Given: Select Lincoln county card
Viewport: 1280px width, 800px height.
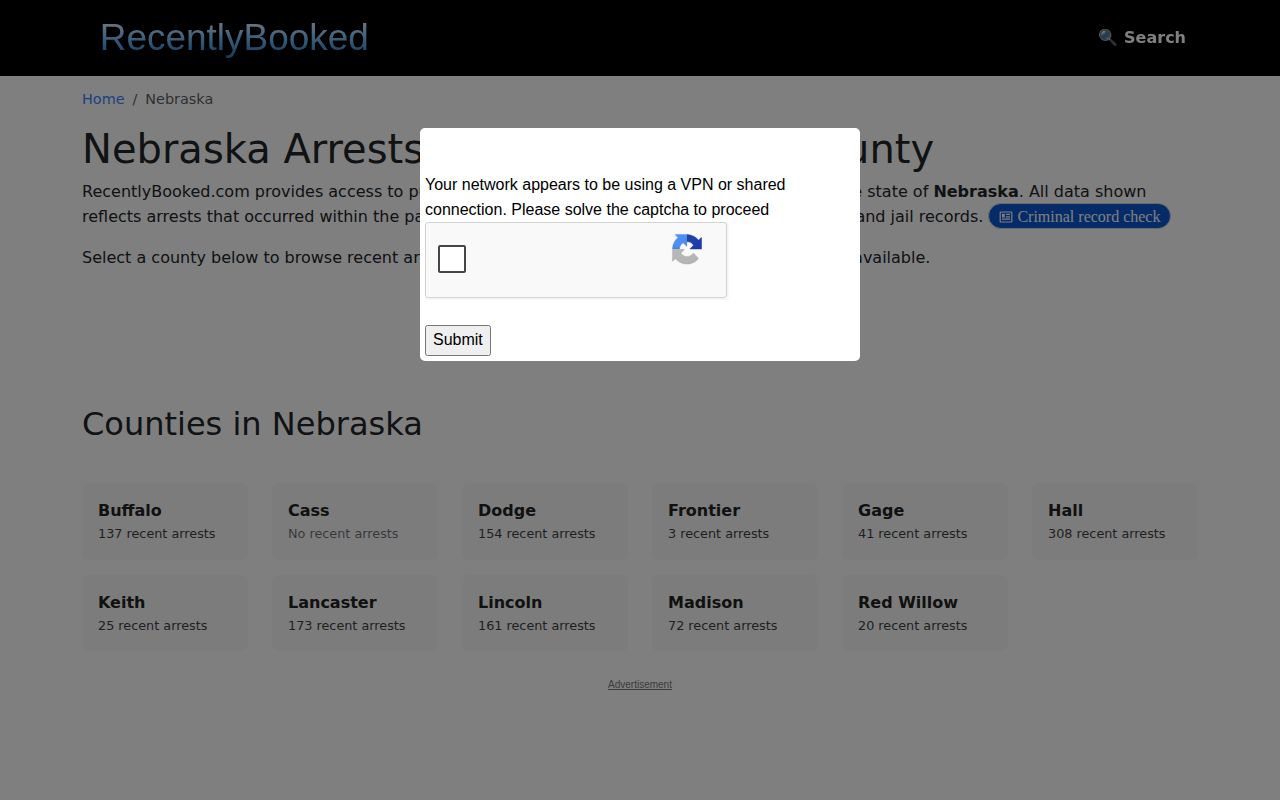Looking at the screenshot, I should click(545, 613).
